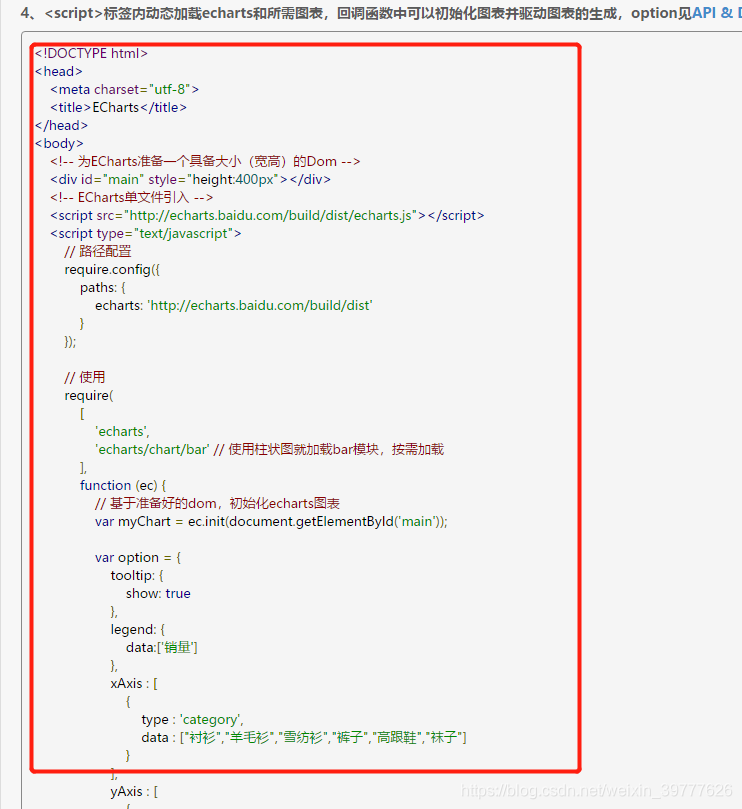
Task: Open the API & D link
Action: coord(716,13)
